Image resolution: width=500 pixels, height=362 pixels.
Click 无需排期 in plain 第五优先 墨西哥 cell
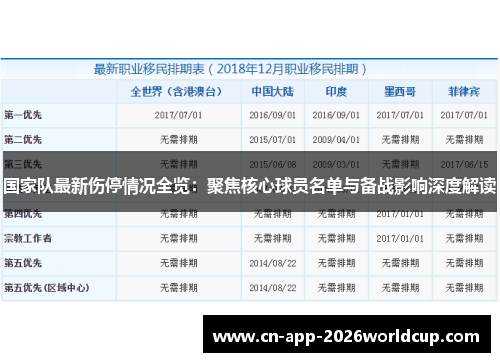coord(400,263)
